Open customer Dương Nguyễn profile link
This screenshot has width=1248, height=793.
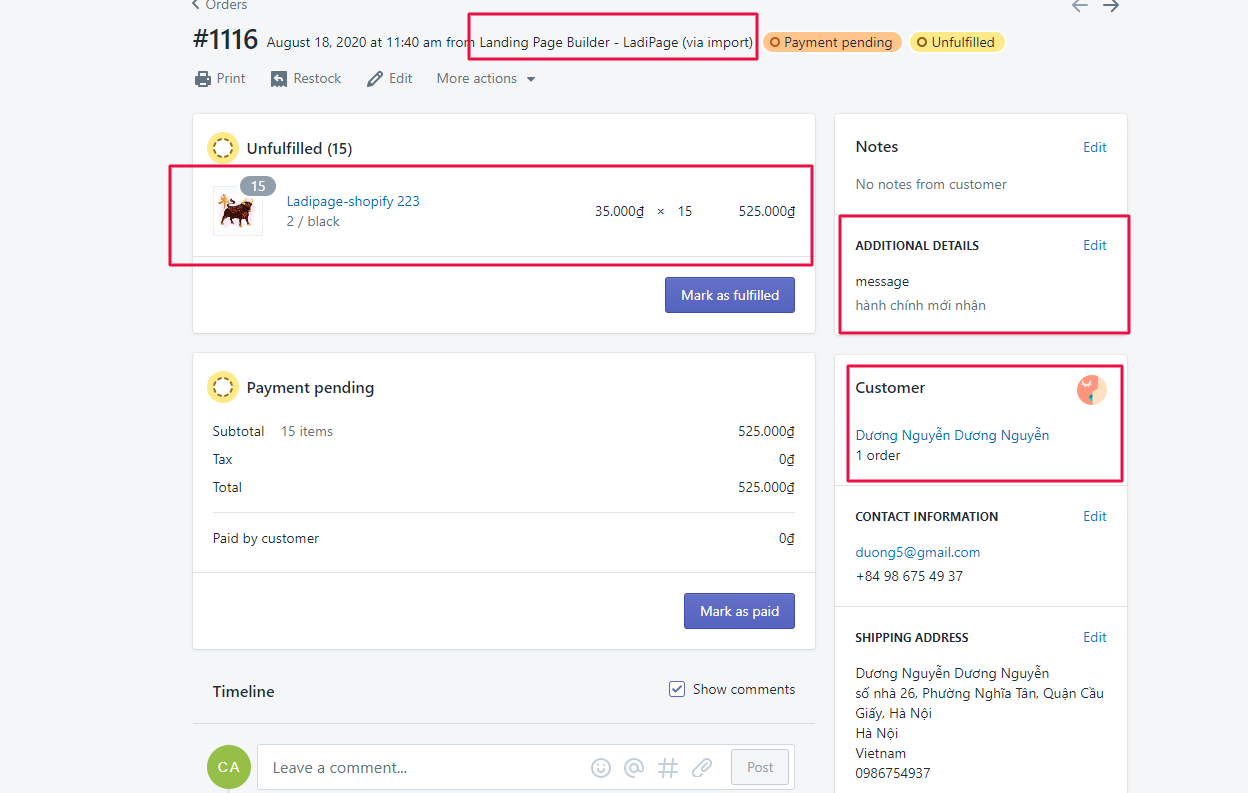[952, 435]
